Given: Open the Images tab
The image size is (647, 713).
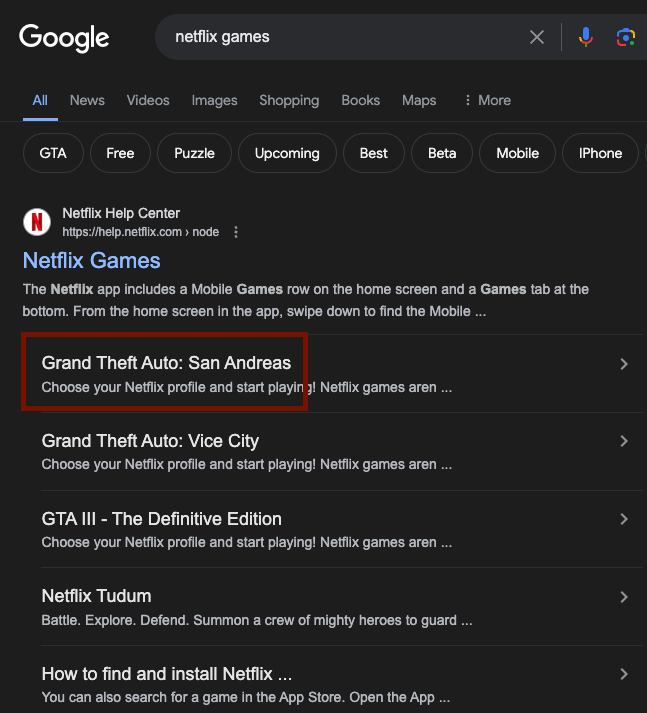Looking at the screenshot, I should coord(214,100).
